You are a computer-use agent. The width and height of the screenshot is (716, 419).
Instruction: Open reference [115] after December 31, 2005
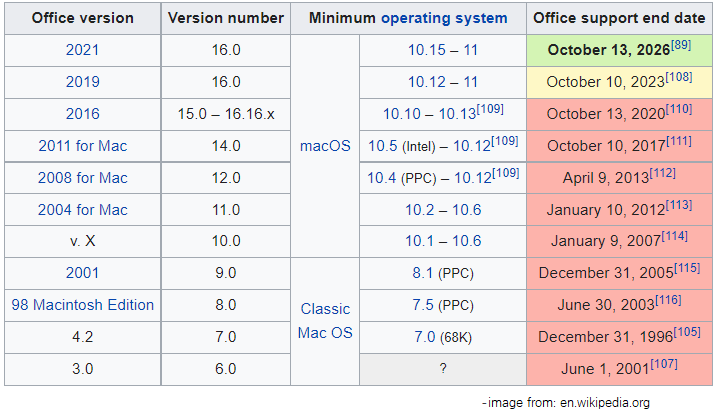coord(687,268)
